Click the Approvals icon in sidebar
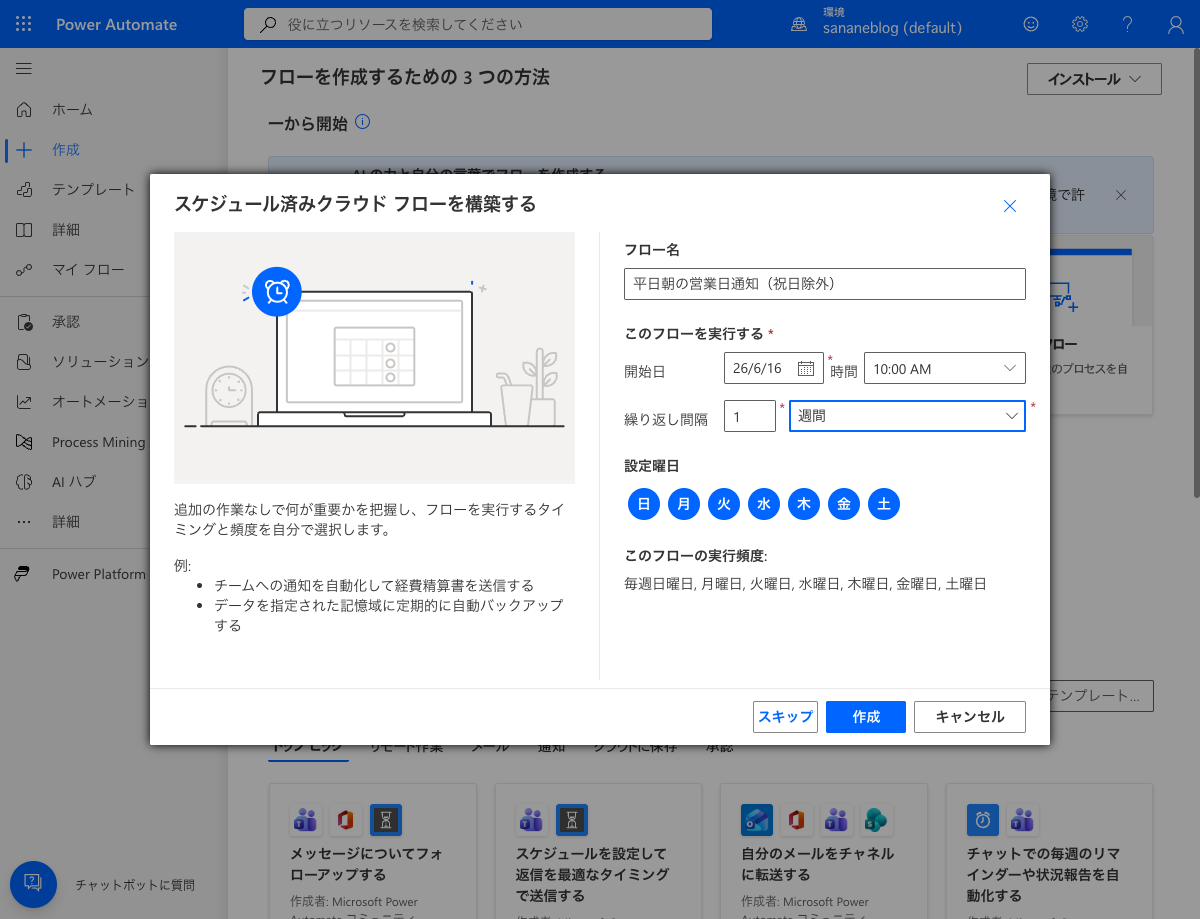This screenshot has width=1200, height=919. [x=25, y=321]
